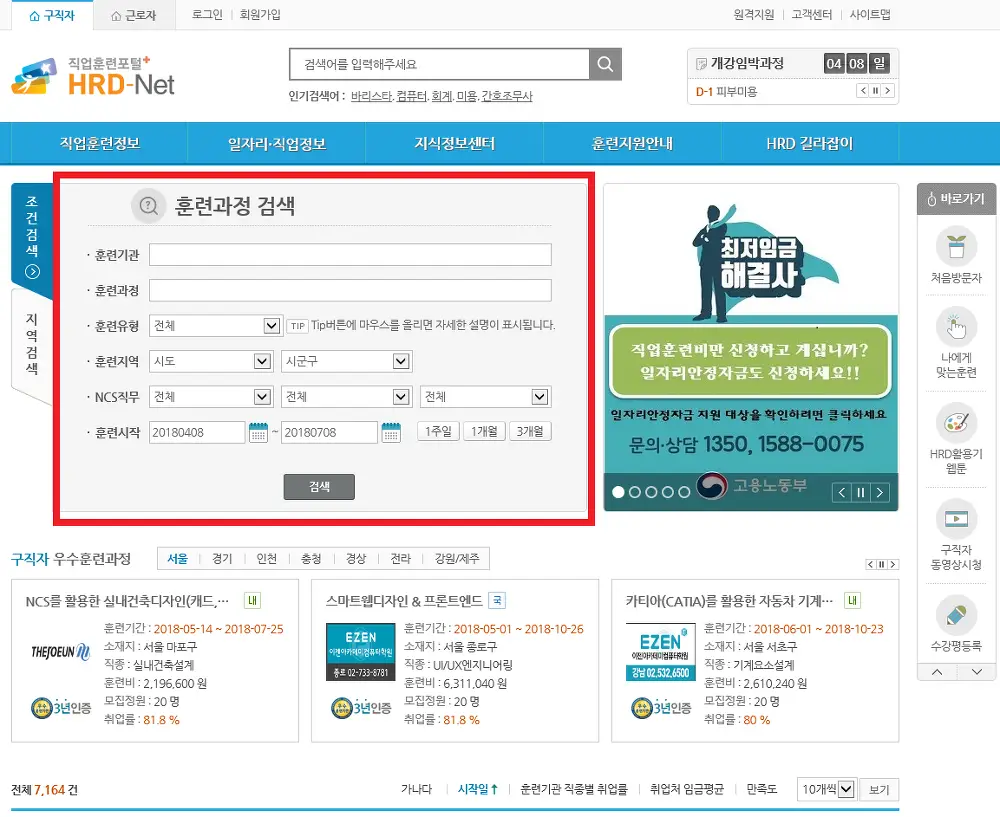Open calendar picker for end date 20180708
This screenshot has height=817, width=1000.
pos(391,432)
